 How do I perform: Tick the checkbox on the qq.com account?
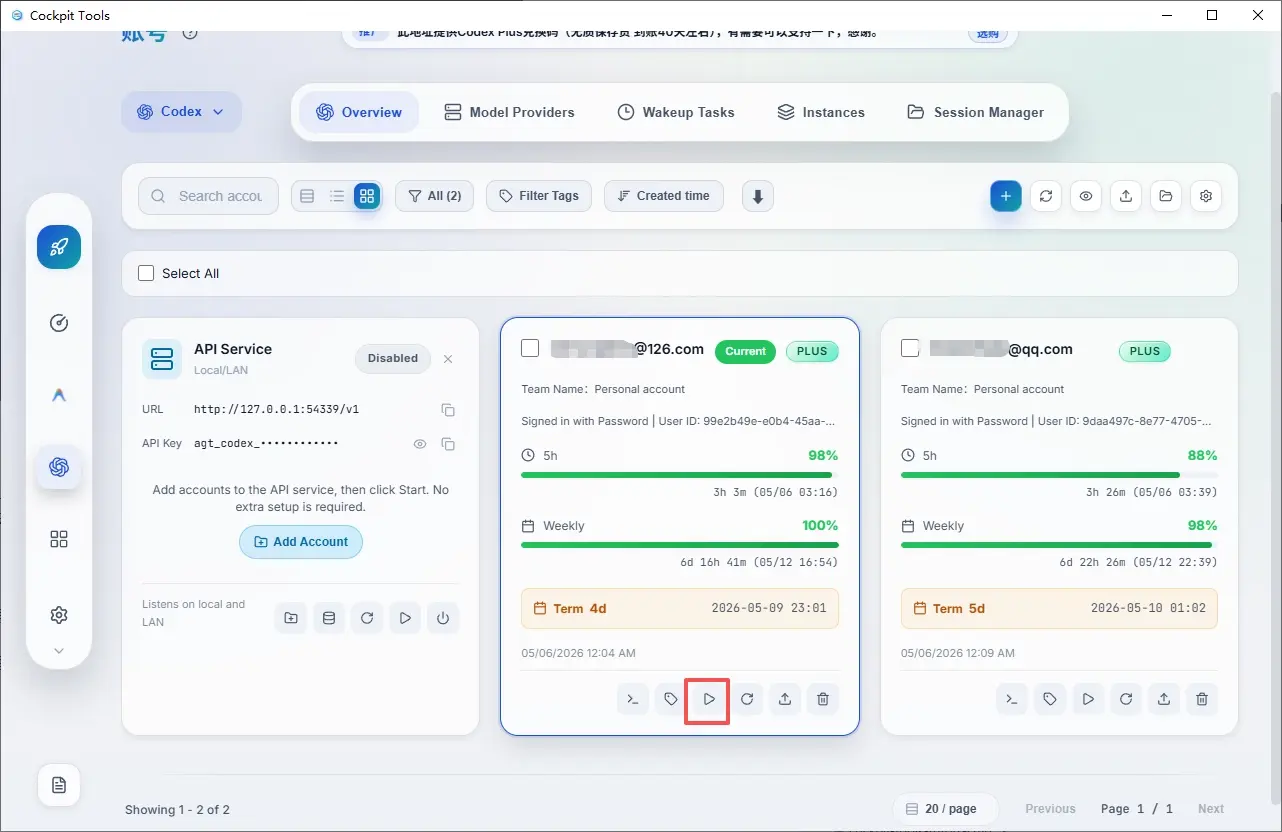pos(910,348)
